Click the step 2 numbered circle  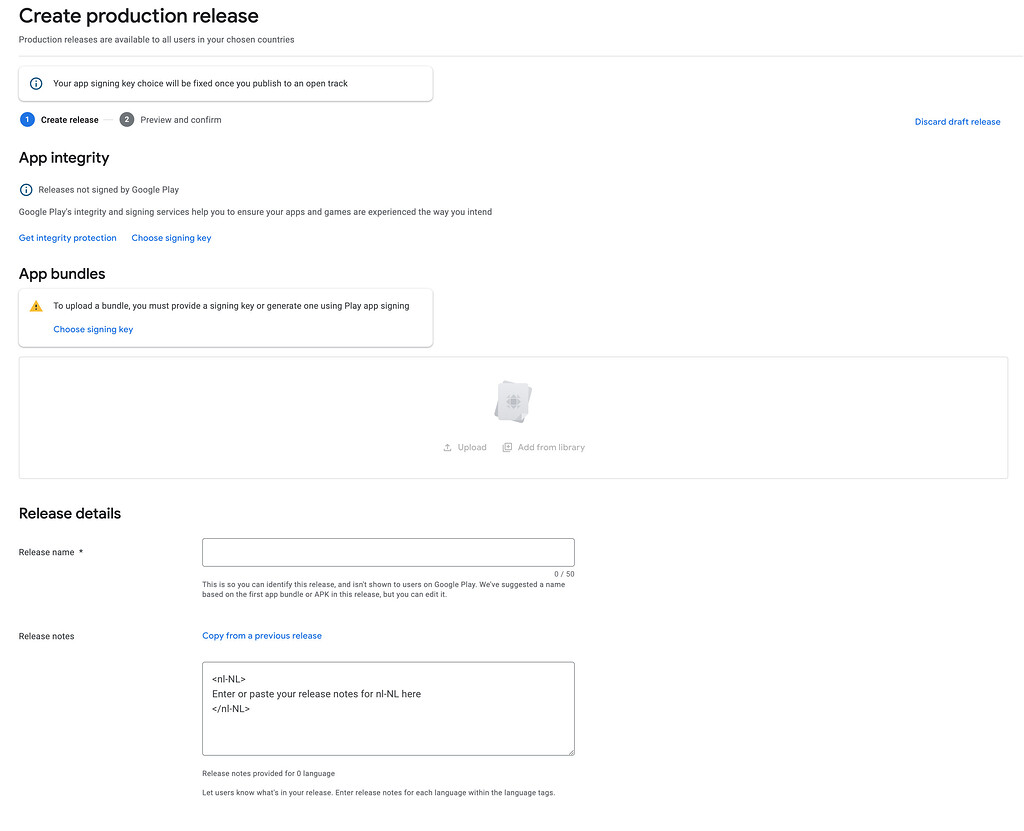click(127, 120)
